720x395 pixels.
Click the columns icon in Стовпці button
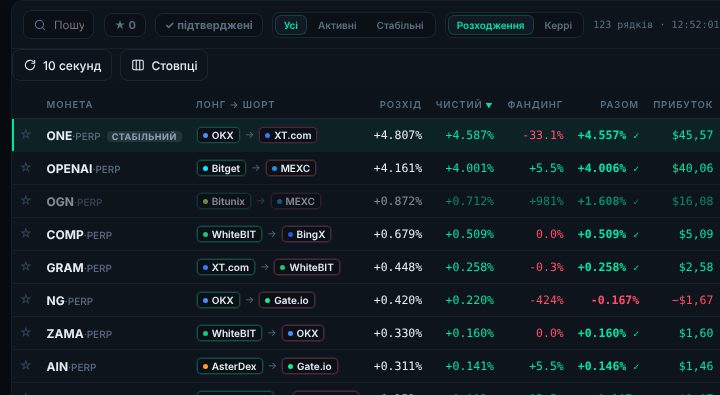click(x=138, y=65)
